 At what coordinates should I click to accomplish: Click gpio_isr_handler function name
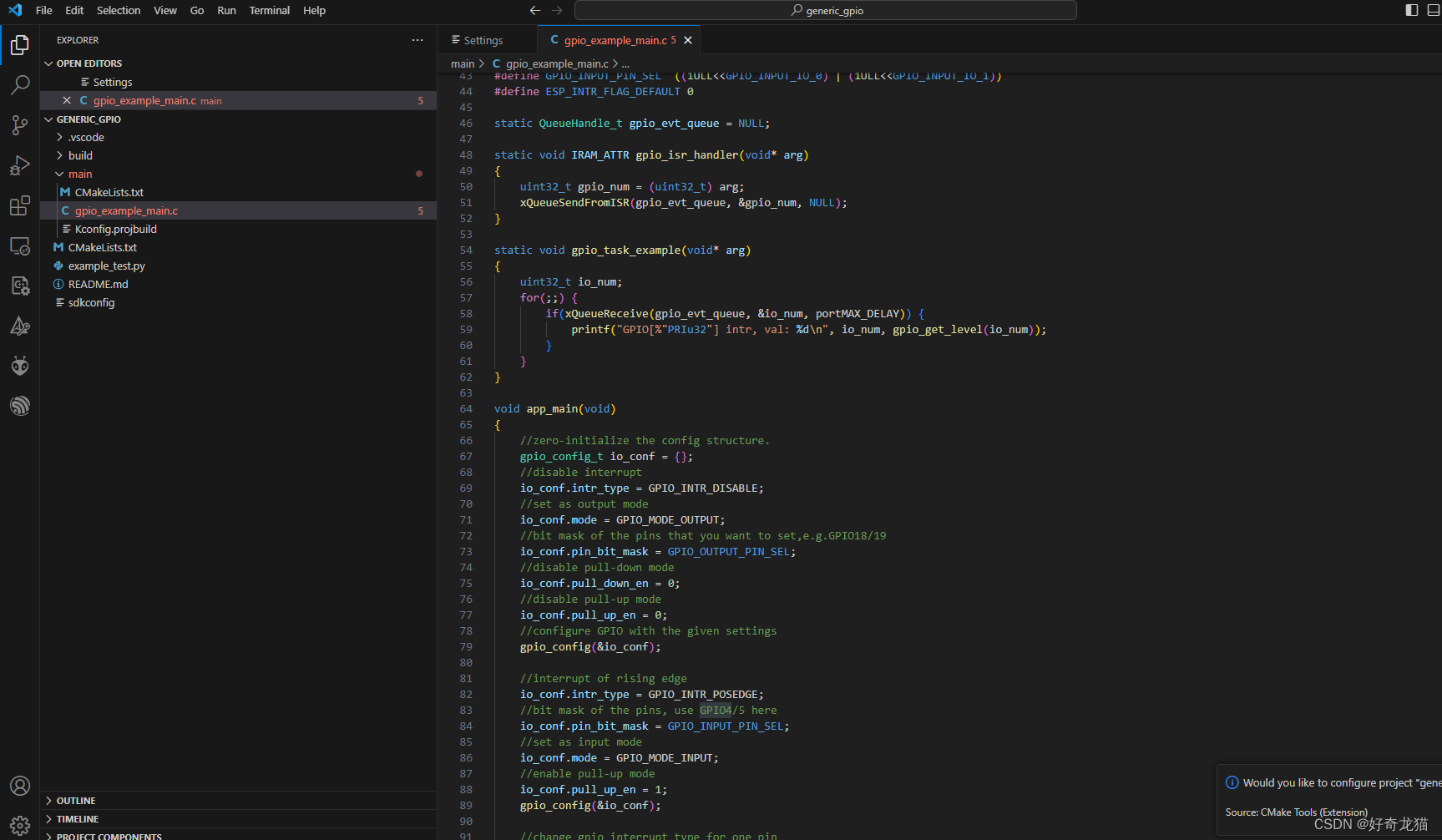687,154
